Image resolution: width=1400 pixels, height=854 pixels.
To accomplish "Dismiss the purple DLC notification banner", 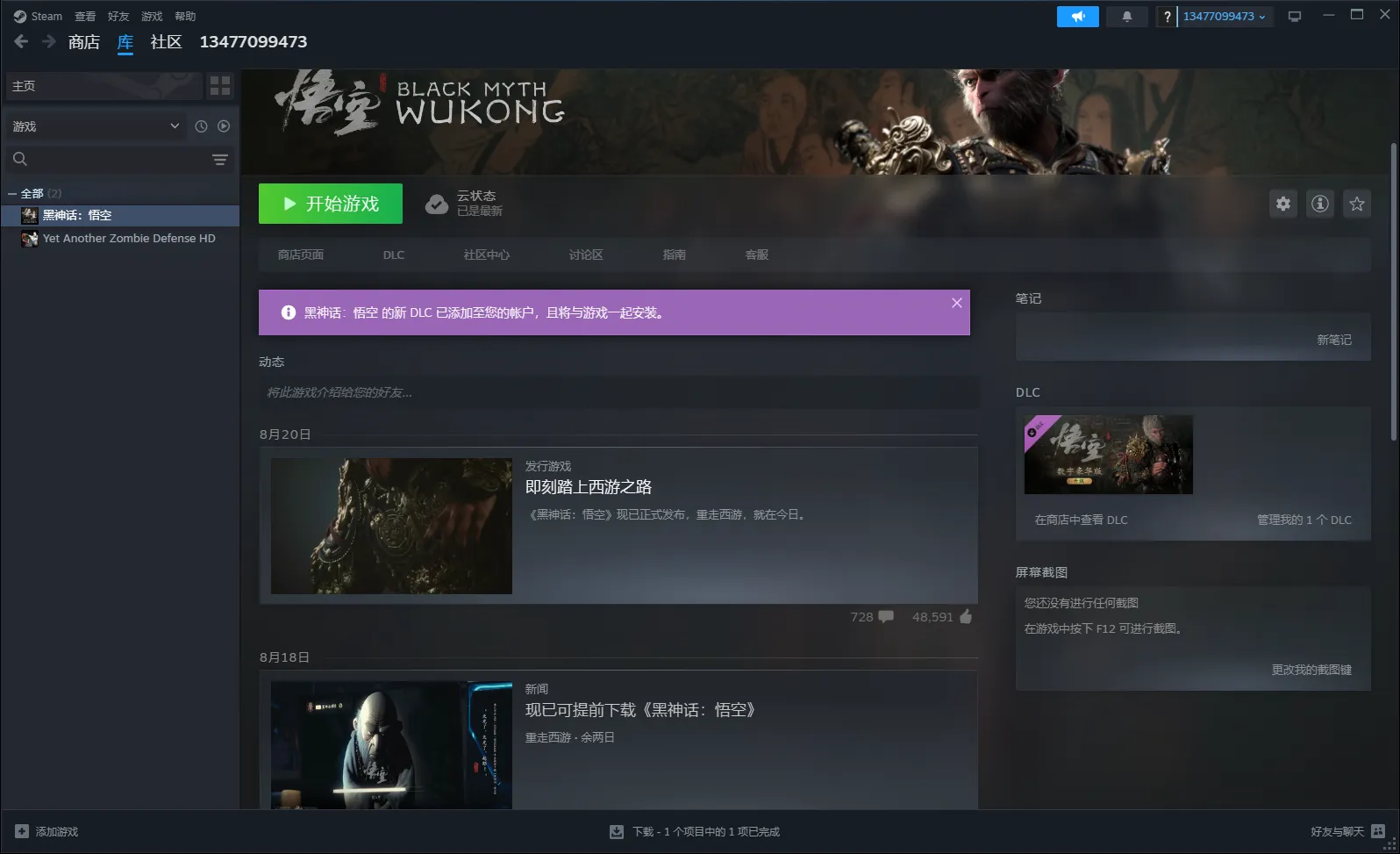I will [x=956, y=303].
